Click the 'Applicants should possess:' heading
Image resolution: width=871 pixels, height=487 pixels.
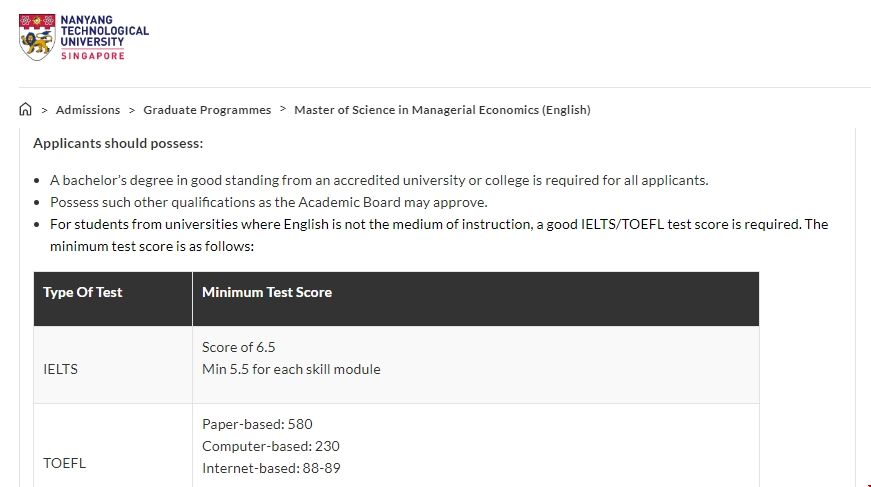point(118,143)
